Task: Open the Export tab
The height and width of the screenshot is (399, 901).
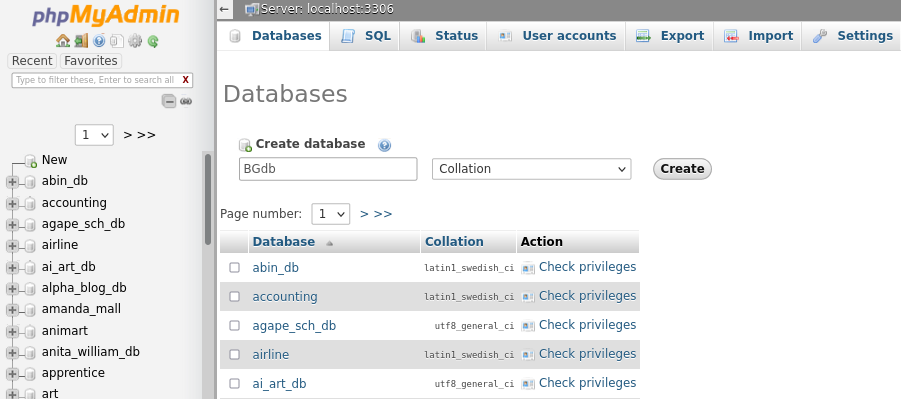Action: click(x=669, y=36)
